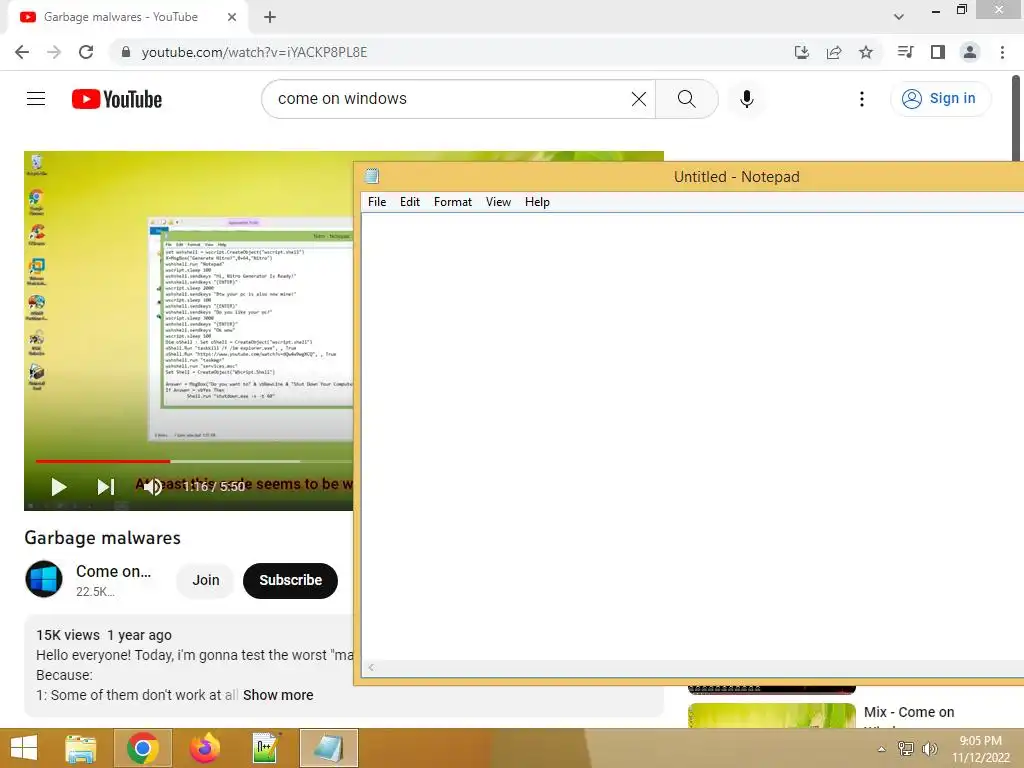1024x768 pixels.
Task: Open the taskbar clock and date
Action: coord(980,749)
